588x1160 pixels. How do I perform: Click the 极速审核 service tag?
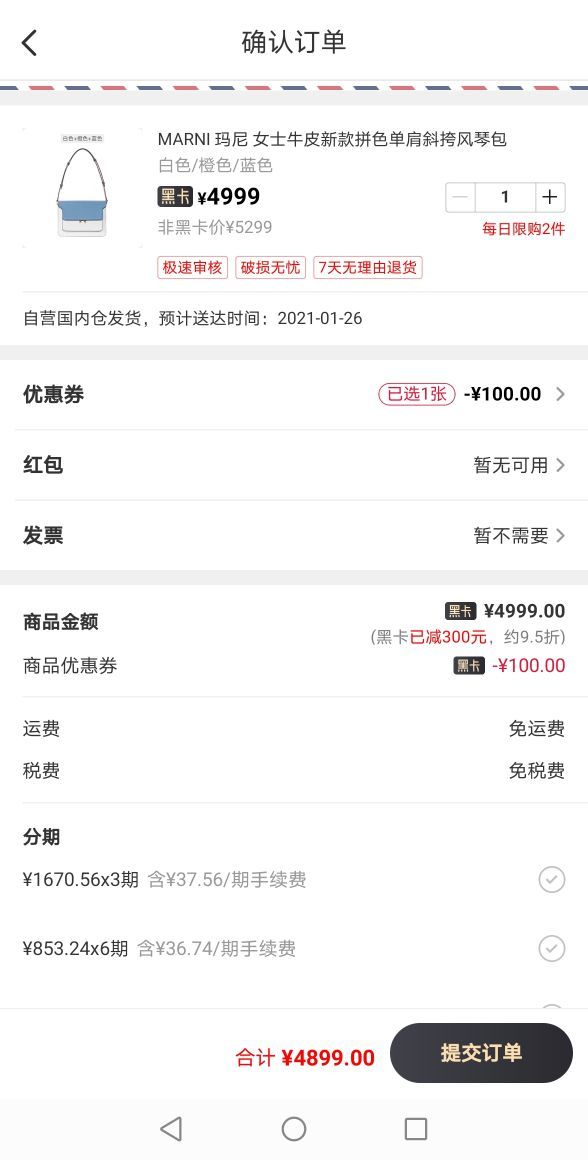(x=192, y=268)
